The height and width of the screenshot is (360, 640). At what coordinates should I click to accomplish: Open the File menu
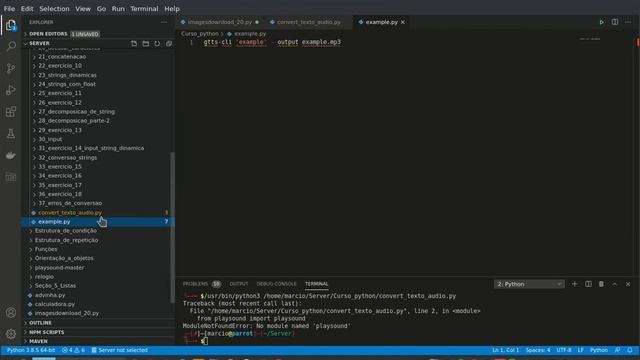[x=9, y=9]
